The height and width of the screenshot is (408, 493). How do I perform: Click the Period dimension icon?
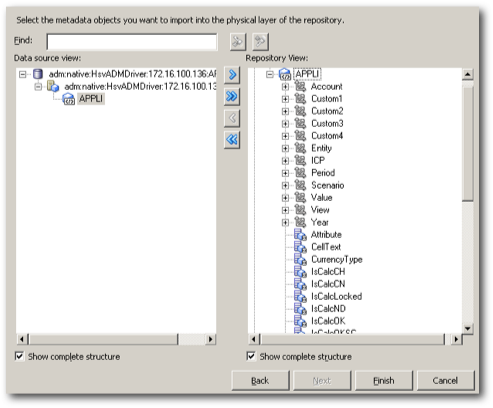300,173
